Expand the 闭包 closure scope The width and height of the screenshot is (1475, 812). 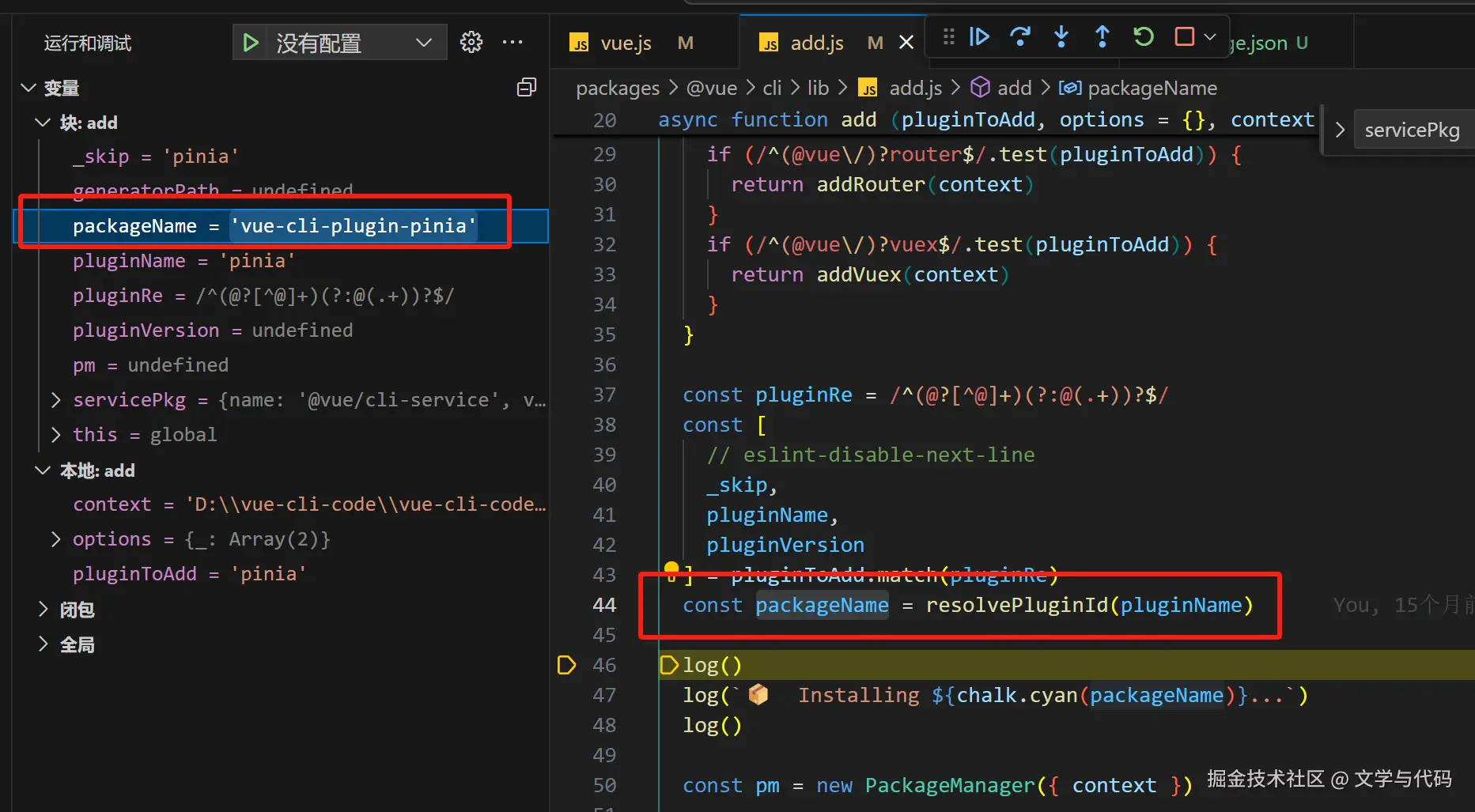click(43, 609)
